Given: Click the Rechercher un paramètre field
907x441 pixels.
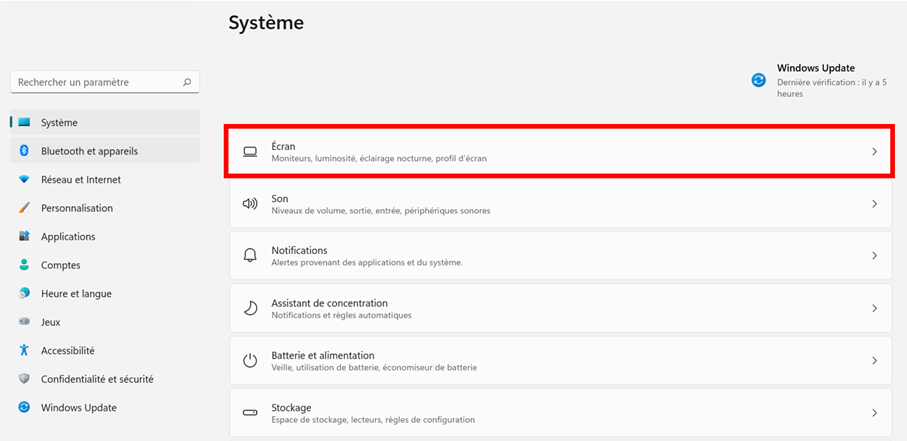Looking at the screenshot, I should (95, 82).
